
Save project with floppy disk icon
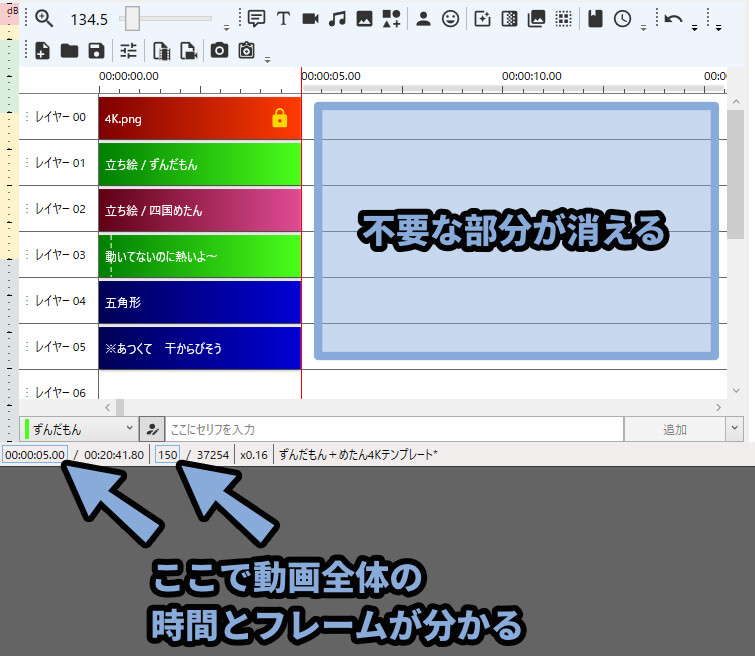coord(96,51)
